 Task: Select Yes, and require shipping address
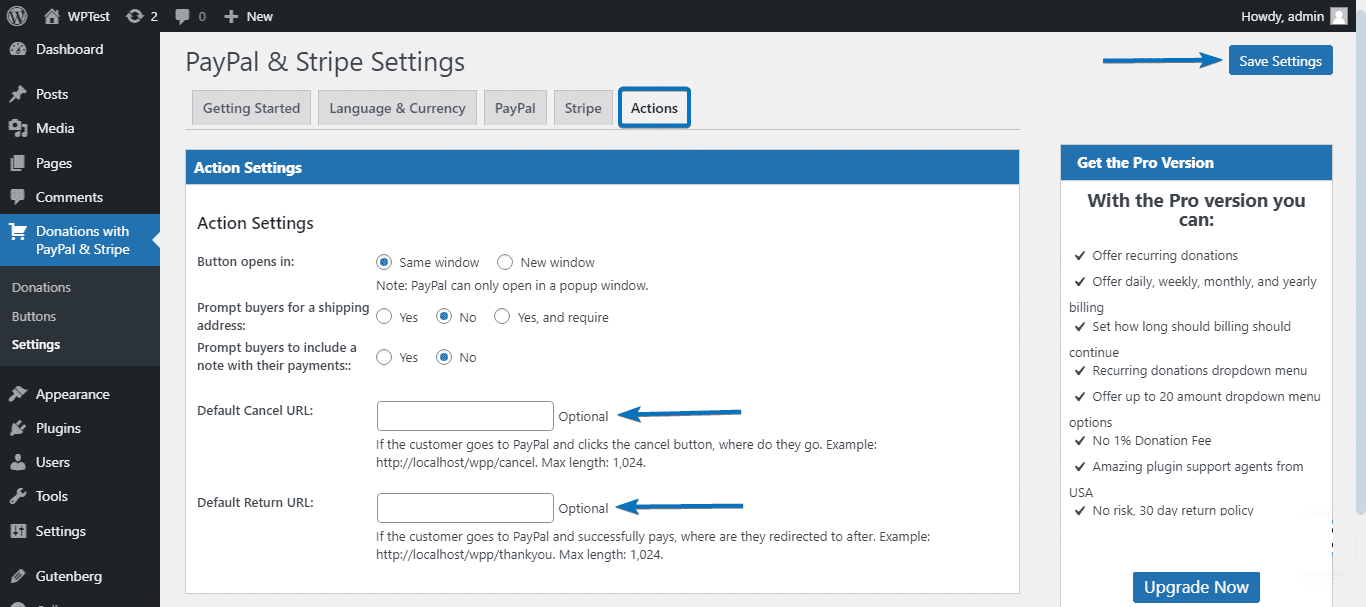pyautogui.click(x=502, y=317)
